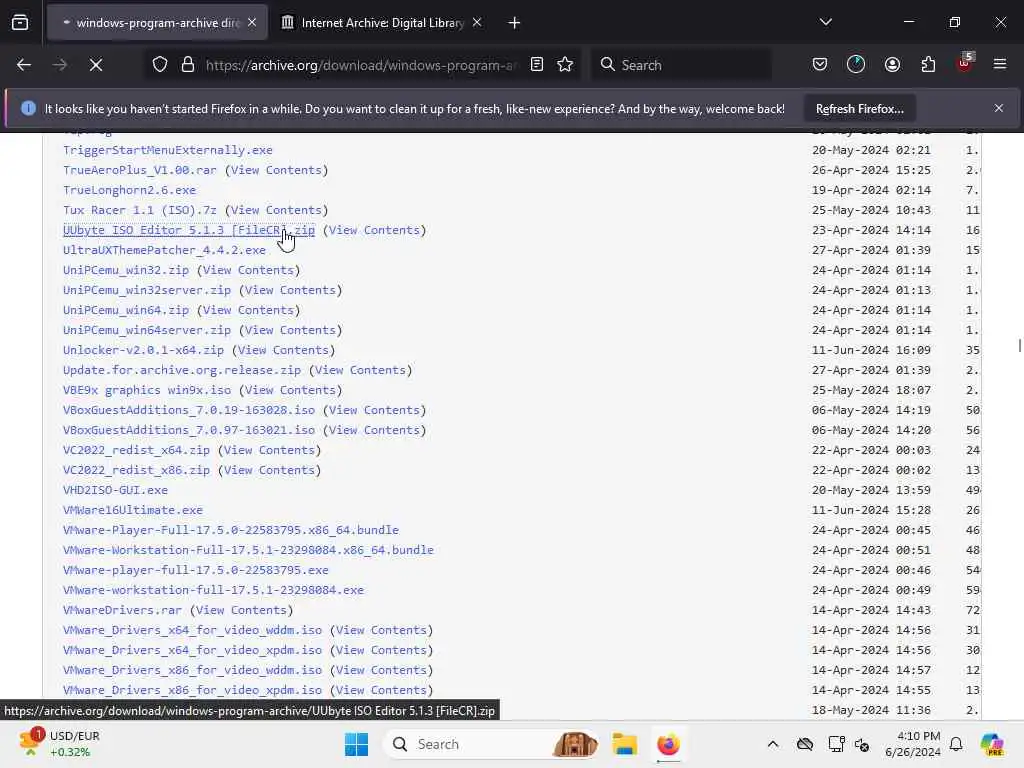Screen dimensions: 1024x768
Task: Open Tux Racer 1.1 (ISO).7z link
Action: pyautogui.click(x=140, y=210)
